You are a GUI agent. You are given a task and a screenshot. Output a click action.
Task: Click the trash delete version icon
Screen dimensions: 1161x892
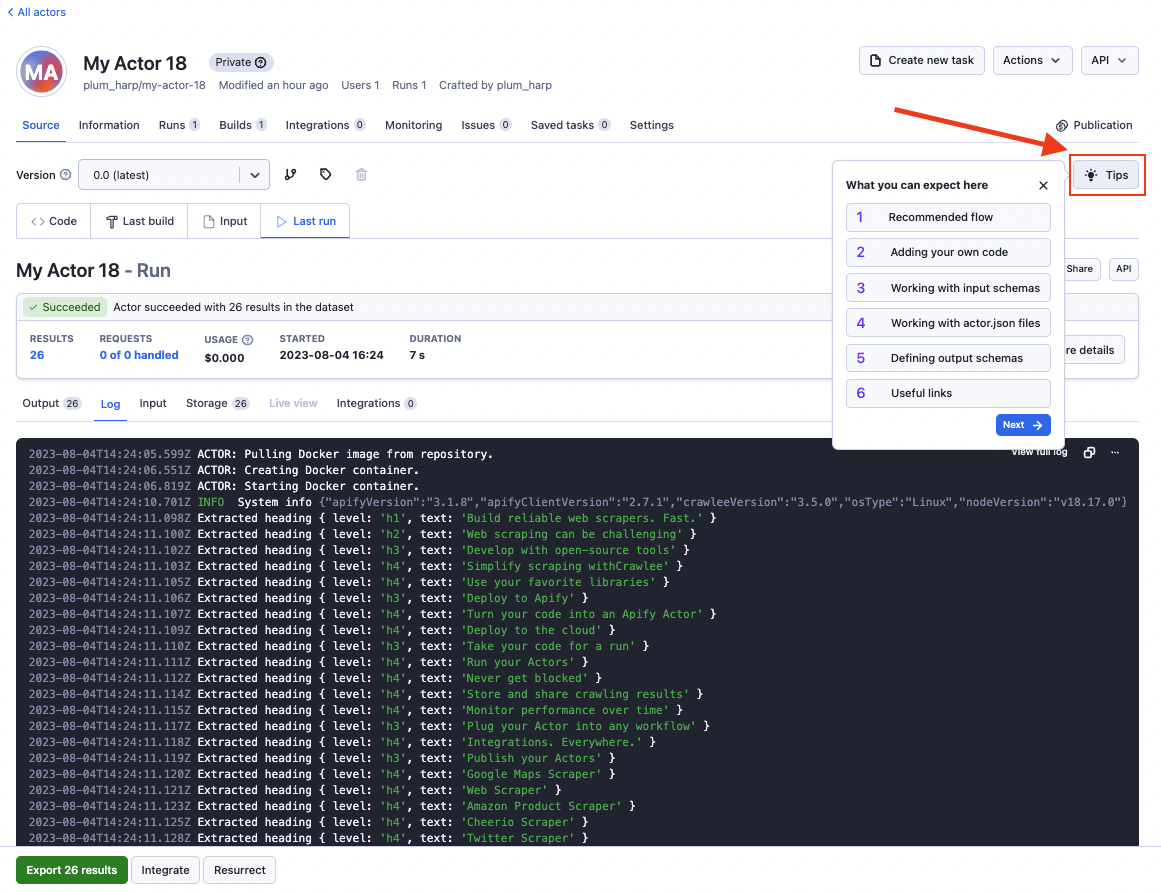pyautogui.click(x=362, y=175)
